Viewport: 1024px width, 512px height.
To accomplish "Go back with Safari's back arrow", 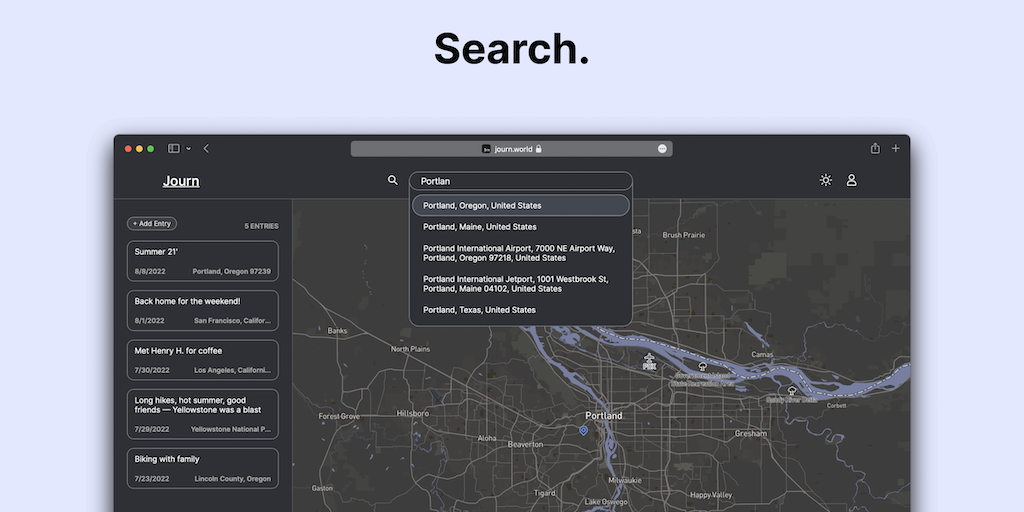I will [206, 149].
